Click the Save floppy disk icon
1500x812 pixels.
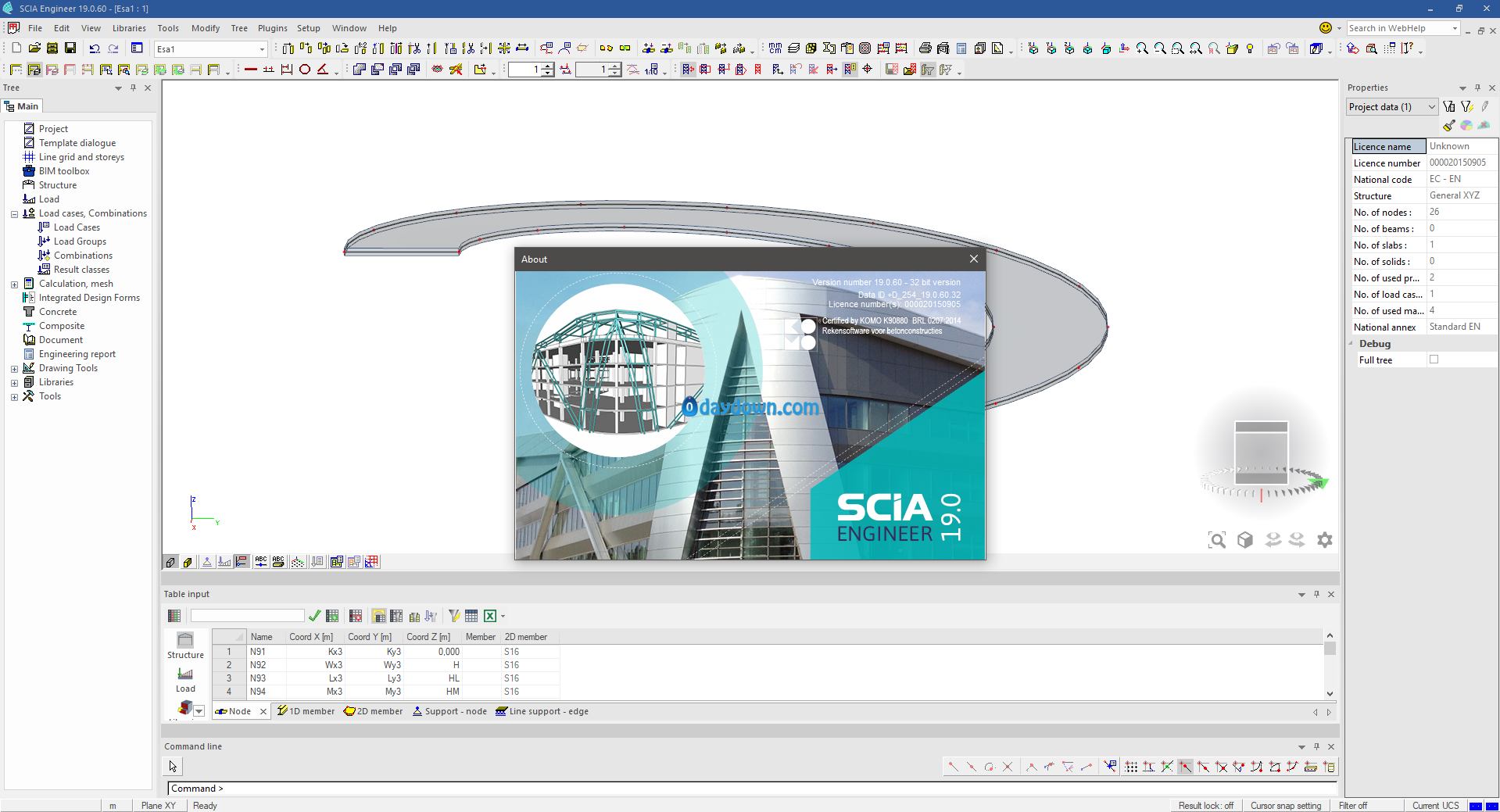(70, 48)
